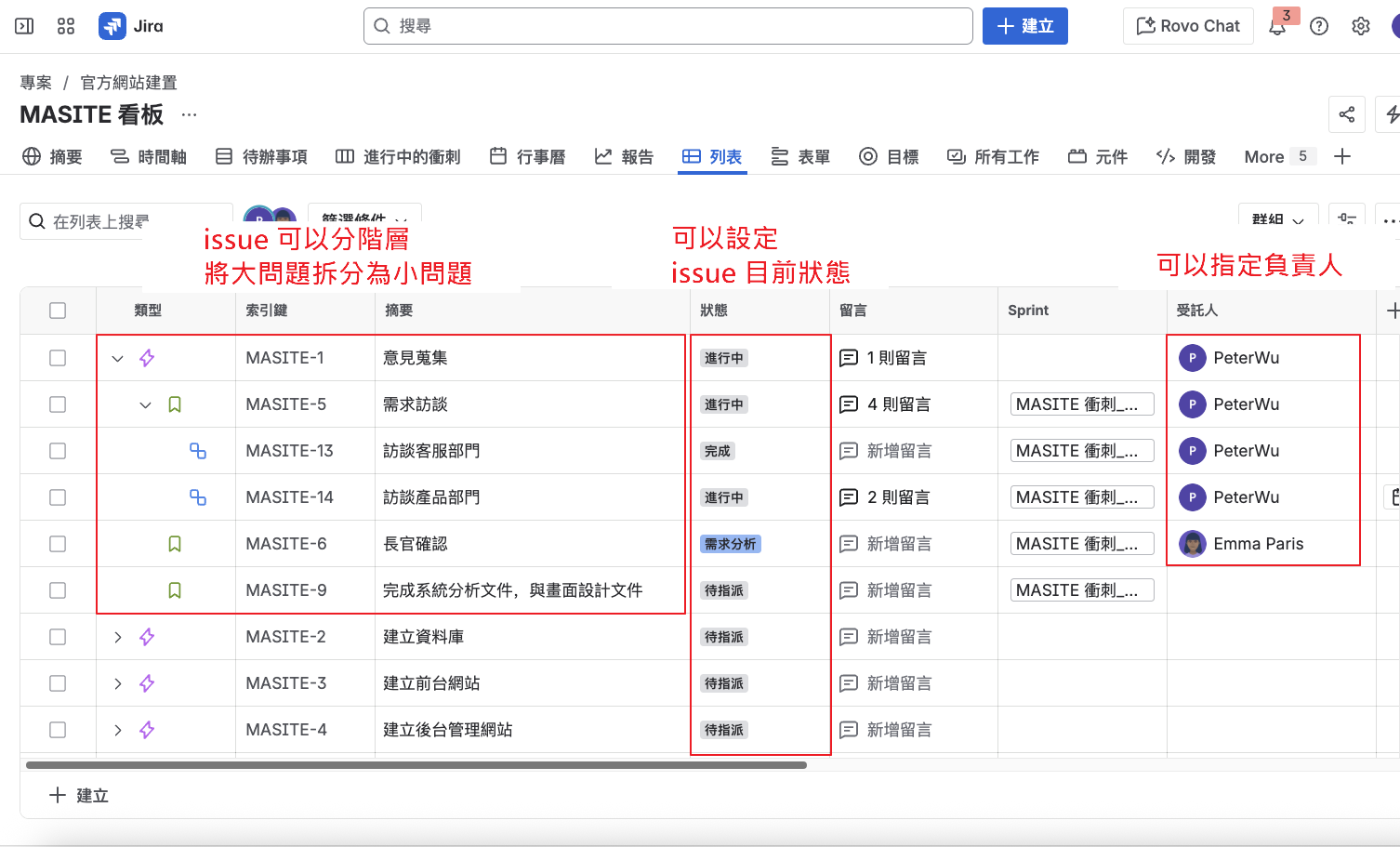This screenshot has height=847, width=1400.
Task: Click the notifications bell icon
Action: point(1277,27)
